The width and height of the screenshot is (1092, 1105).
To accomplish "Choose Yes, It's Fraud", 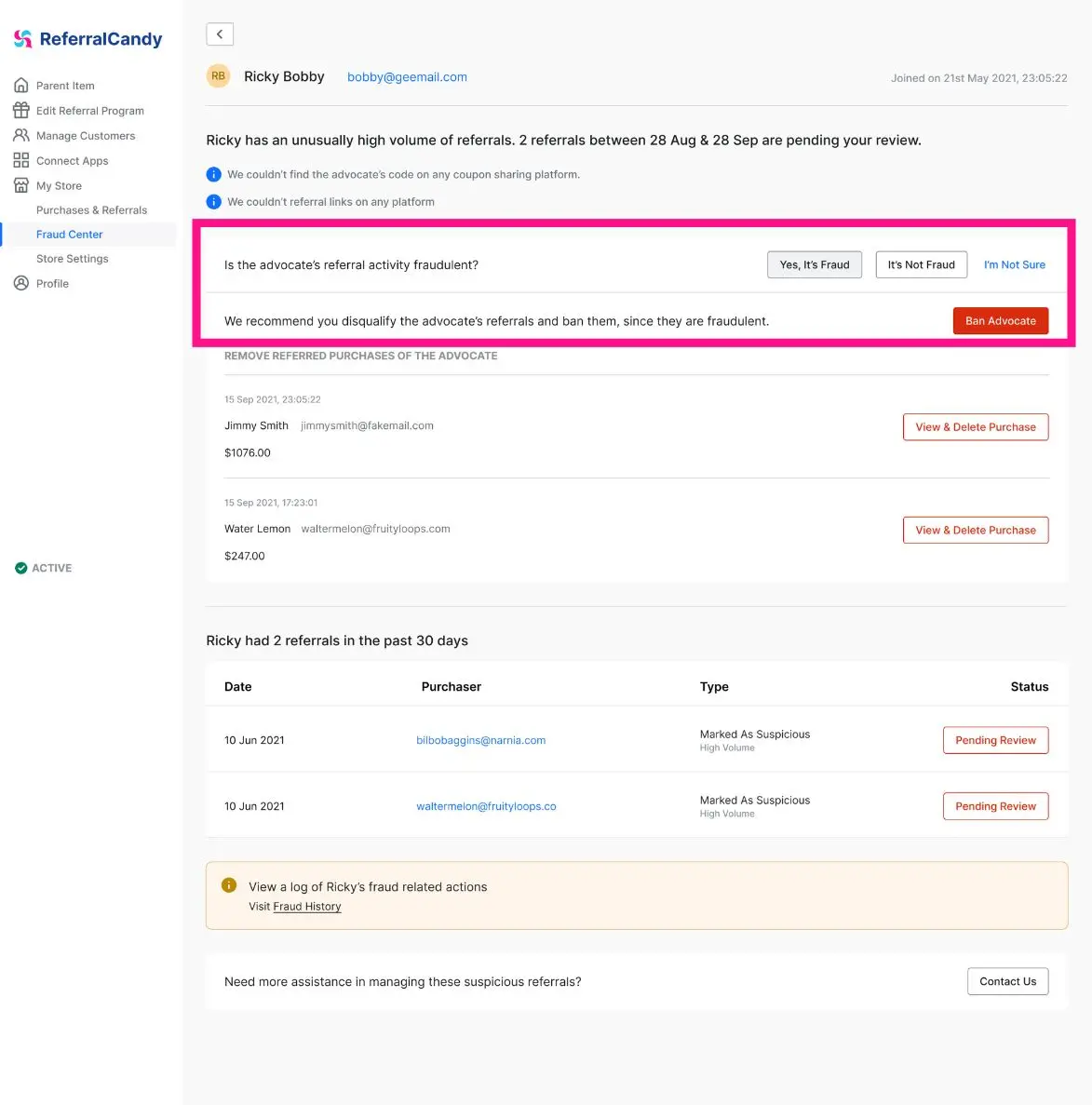I will pos(815,264).
